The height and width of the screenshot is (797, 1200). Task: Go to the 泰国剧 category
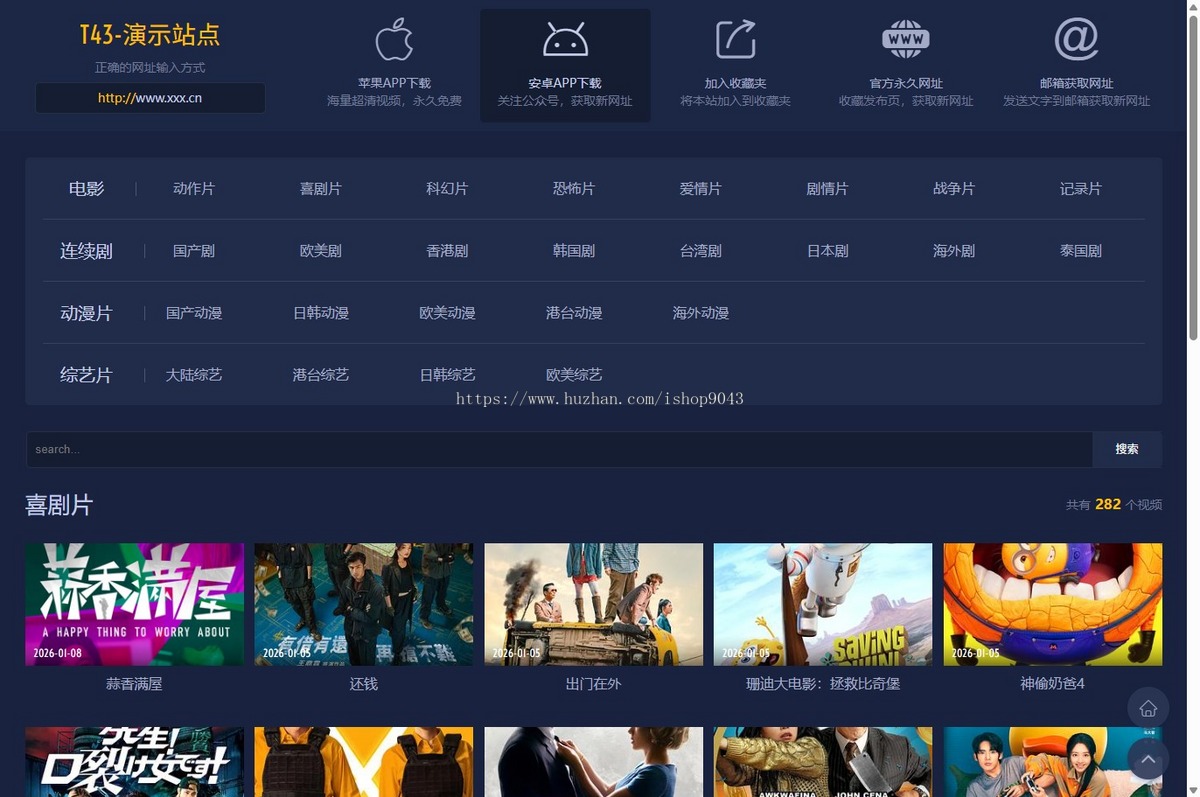click(1081, 251)
